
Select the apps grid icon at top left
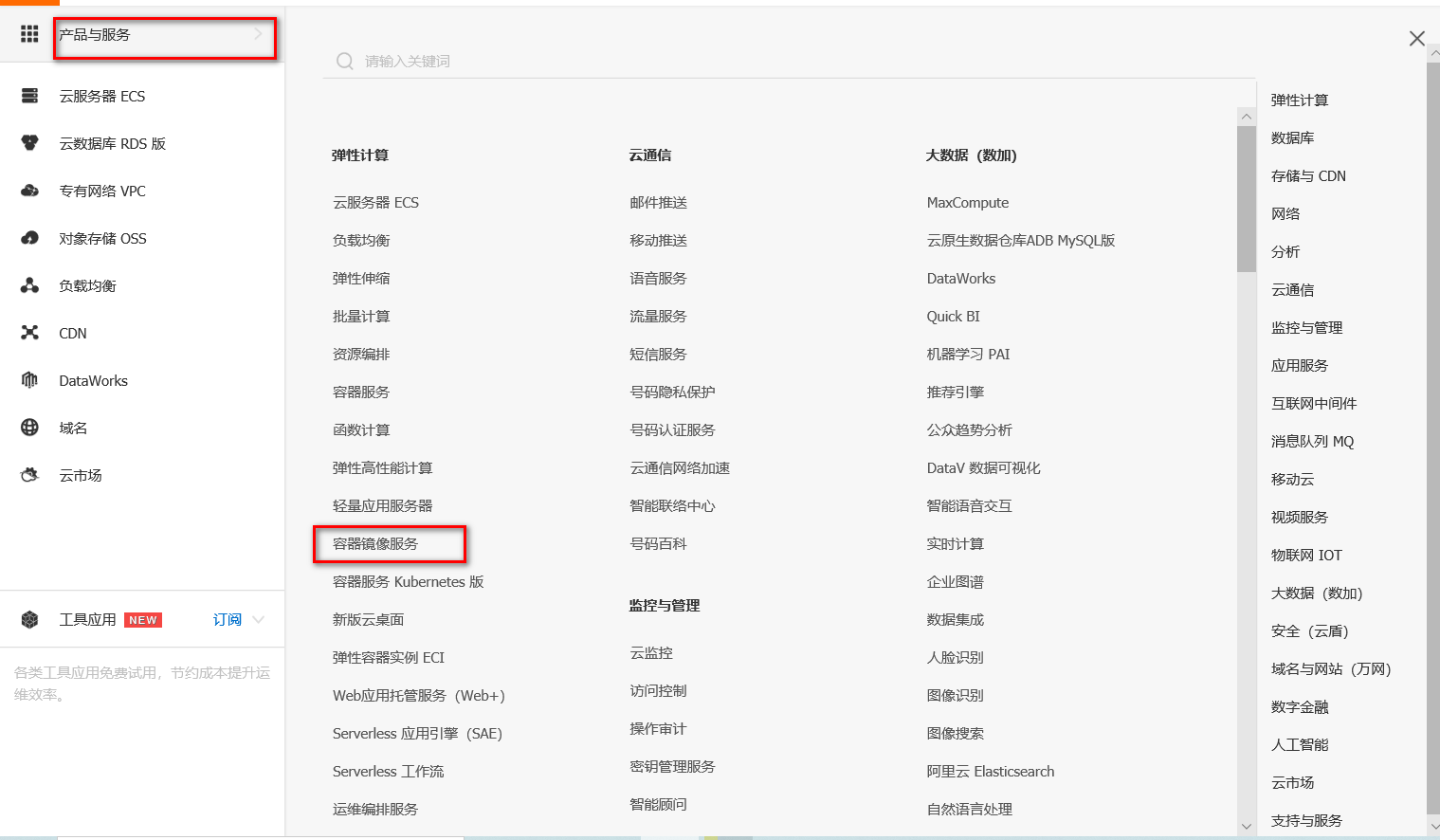28,34
